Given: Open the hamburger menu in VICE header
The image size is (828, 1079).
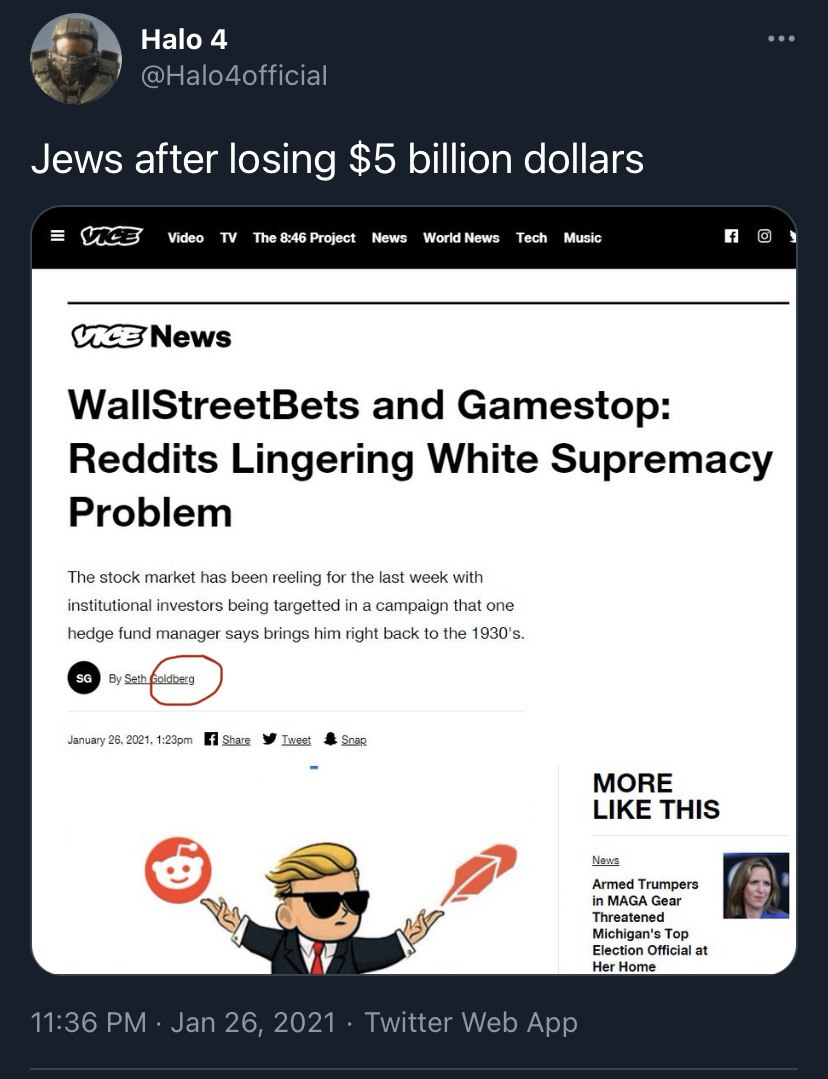Looking at the screenshot, I should (58, 237).
